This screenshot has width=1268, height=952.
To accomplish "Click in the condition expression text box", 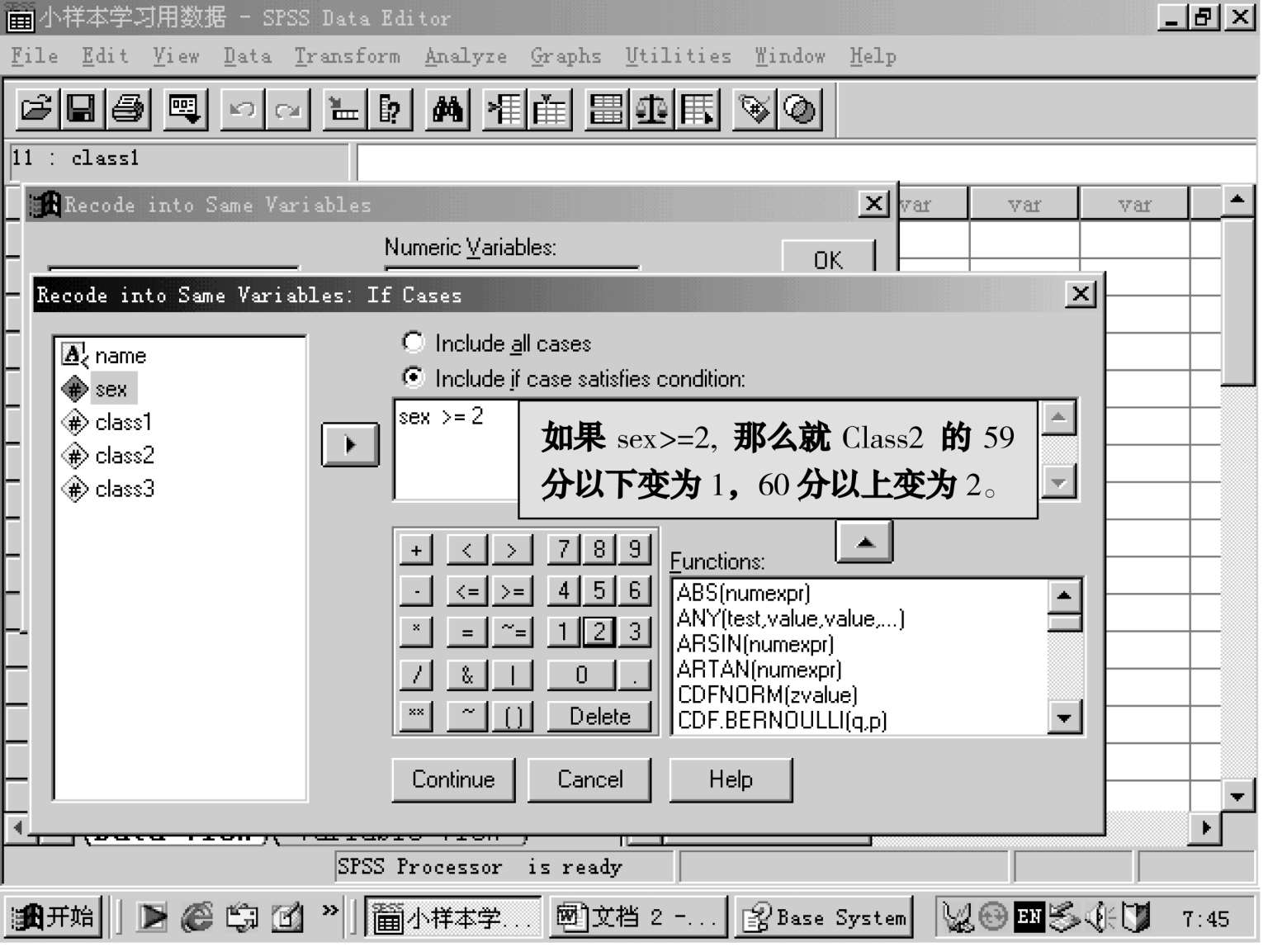I will point(457,451).
